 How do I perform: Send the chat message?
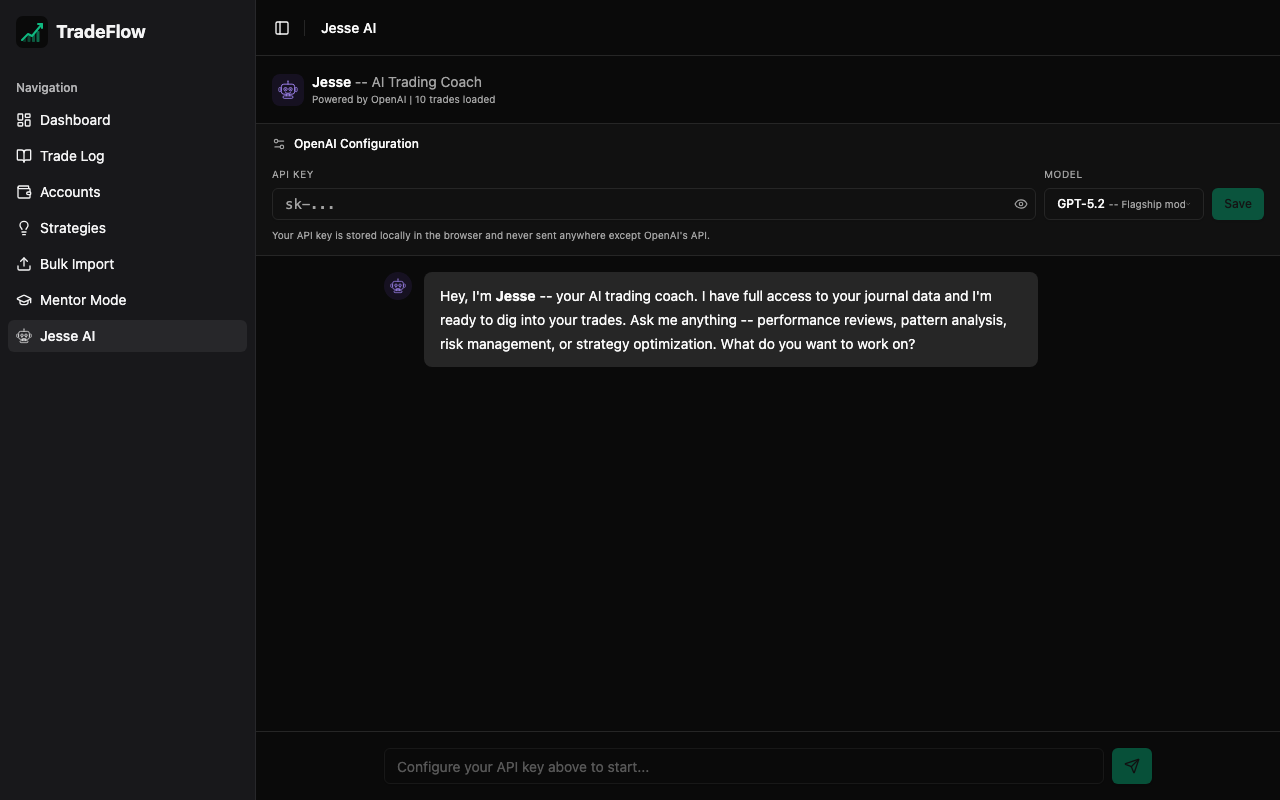click(1131, 766)
